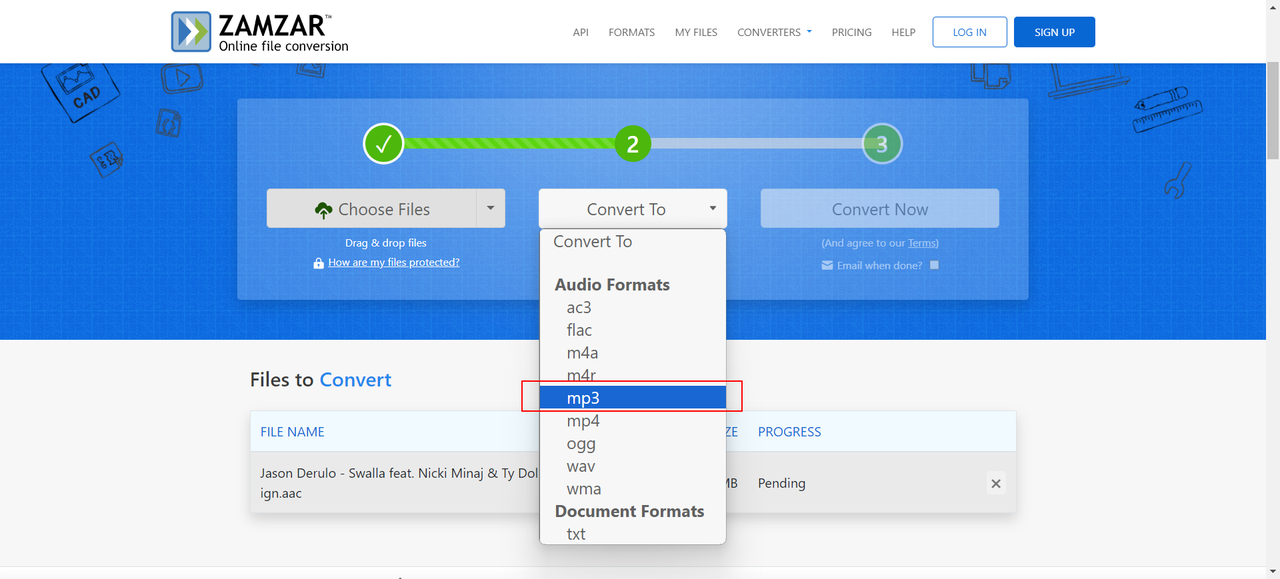Click the step 3 circle
This screenshot has width=1280, height=579.
pos(881,144)
